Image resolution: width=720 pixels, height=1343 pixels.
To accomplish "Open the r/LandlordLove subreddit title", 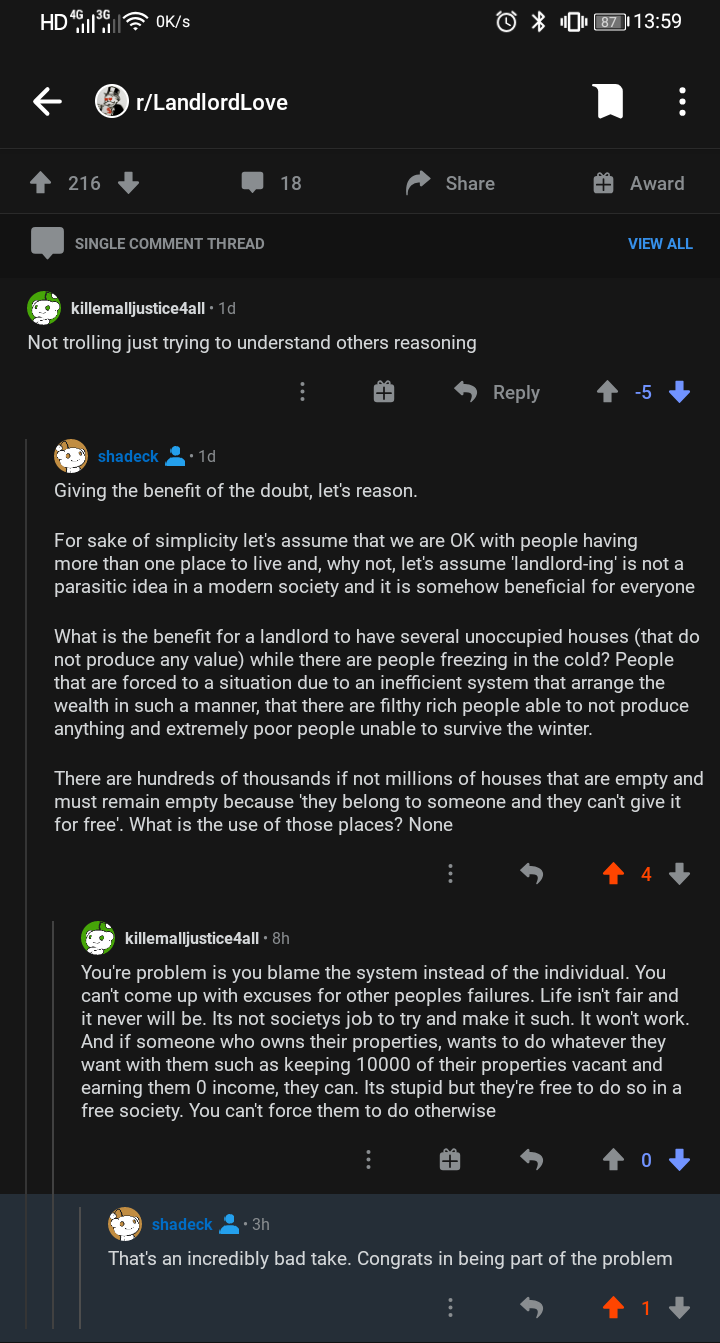I will click(x=212, y=100).
